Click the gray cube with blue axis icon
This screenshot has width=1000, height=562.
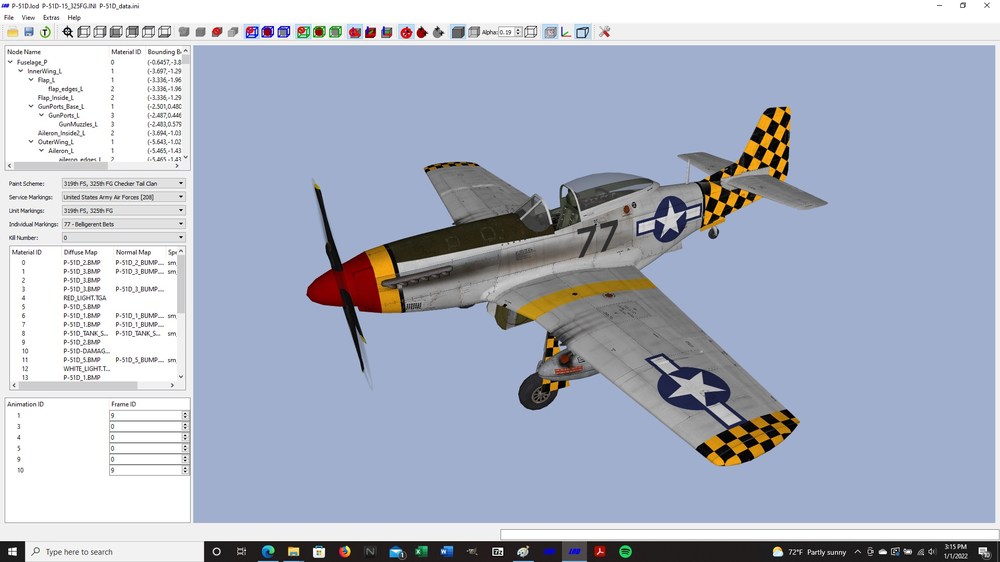(x=386, y=32)
